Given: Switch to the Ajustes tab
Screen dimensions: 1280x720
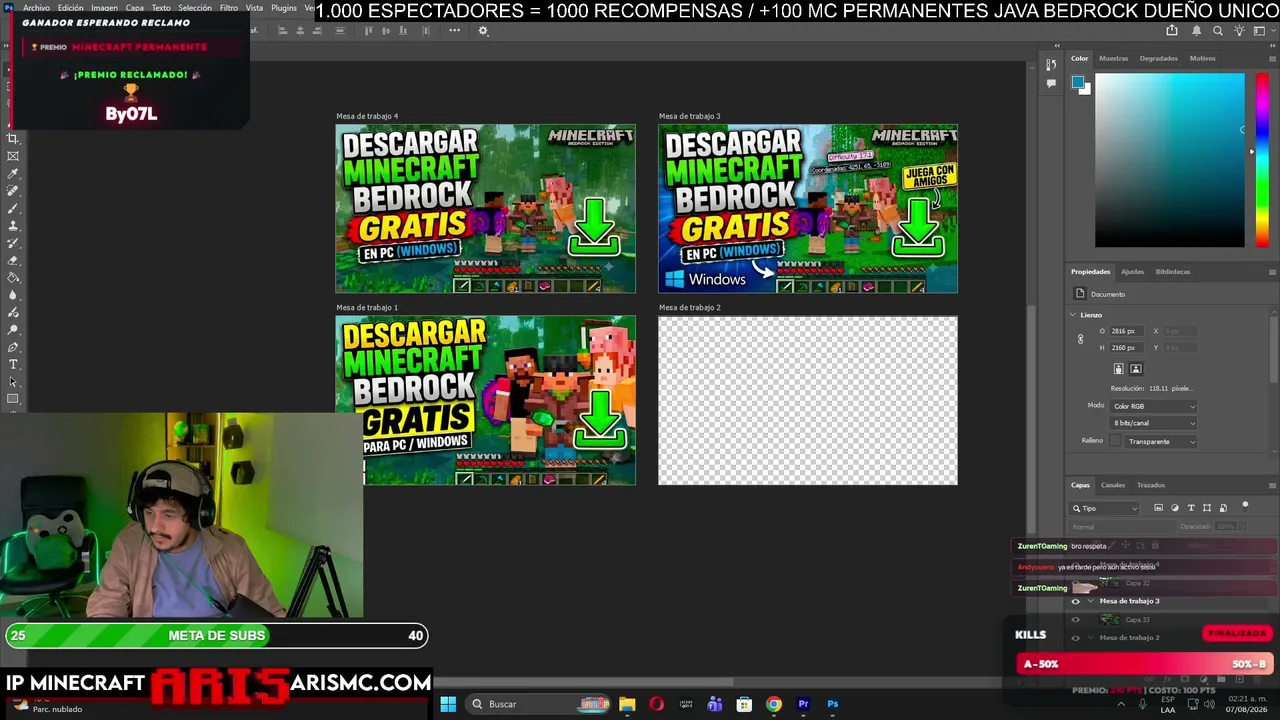Looking at the screenshot, I should [1132, 272].
